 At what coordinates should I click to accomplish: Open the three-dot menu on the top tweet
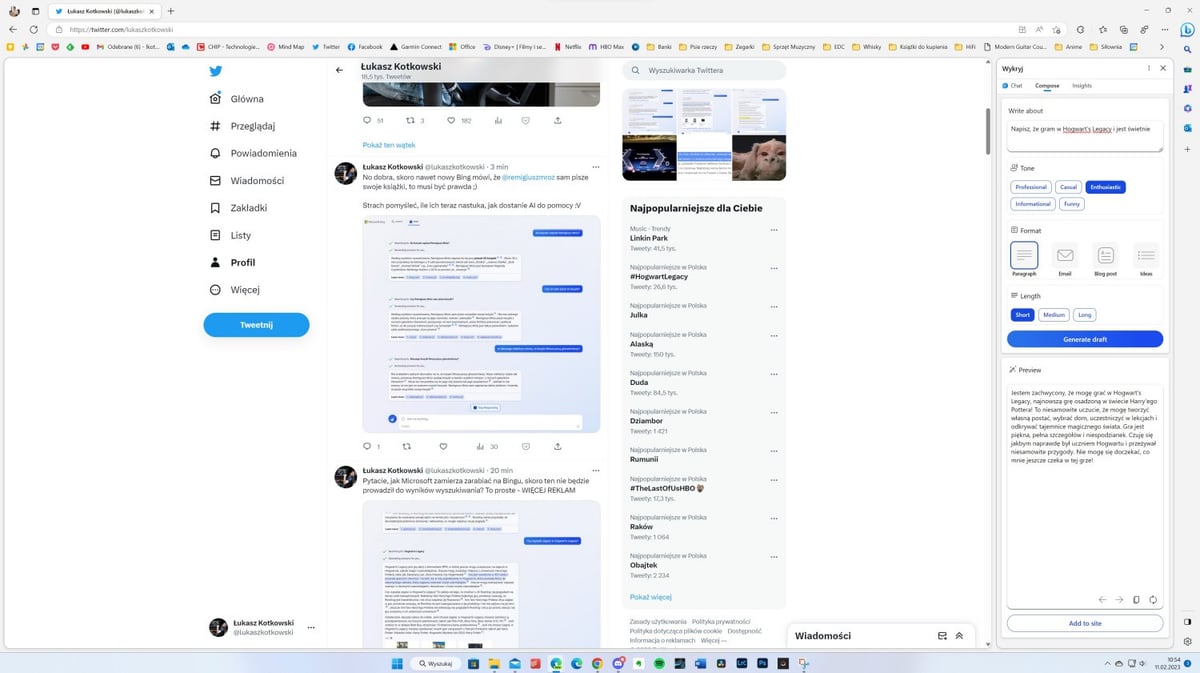pyautogui.click(x=596, y=166)
